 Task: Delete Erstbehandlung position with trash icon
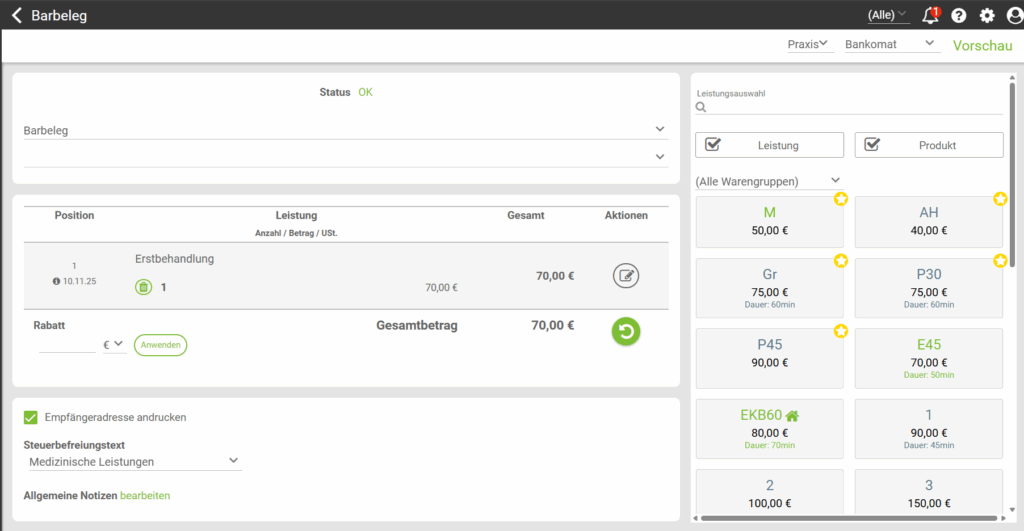tap(143, 287)
